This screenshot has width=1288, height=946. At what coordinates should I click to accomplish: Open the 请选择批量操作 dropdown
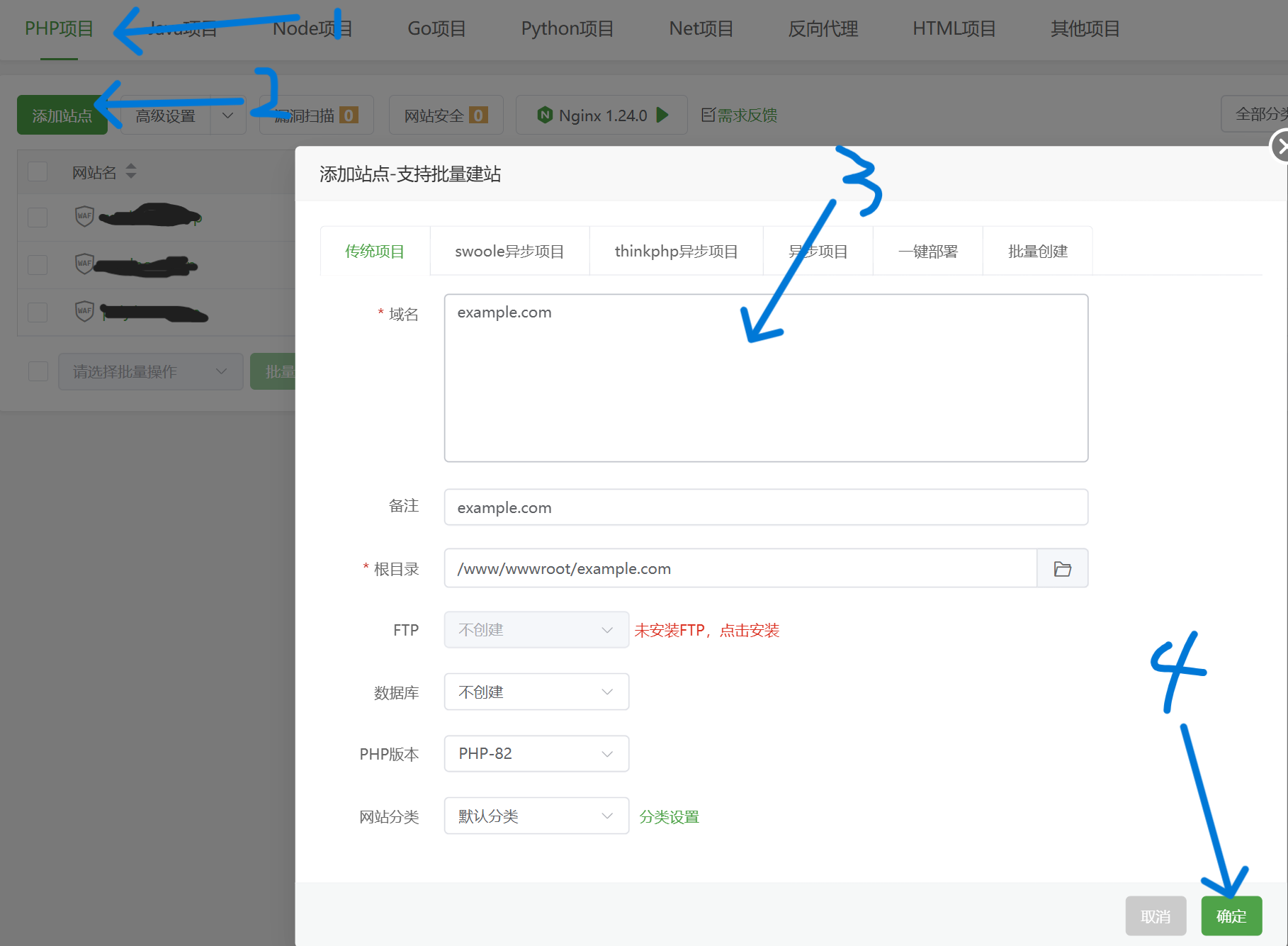pos(150,371)
